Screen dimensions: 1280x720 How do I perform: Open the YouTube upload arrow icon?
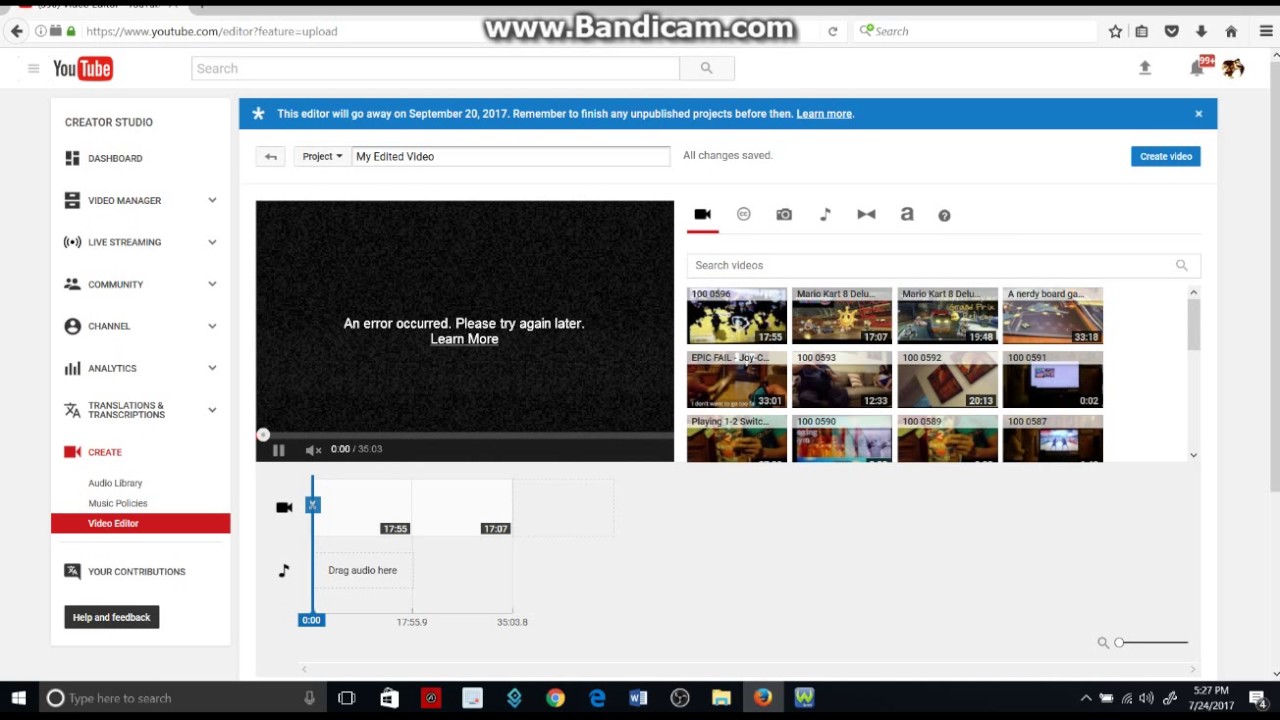(x=1145, y=68)
